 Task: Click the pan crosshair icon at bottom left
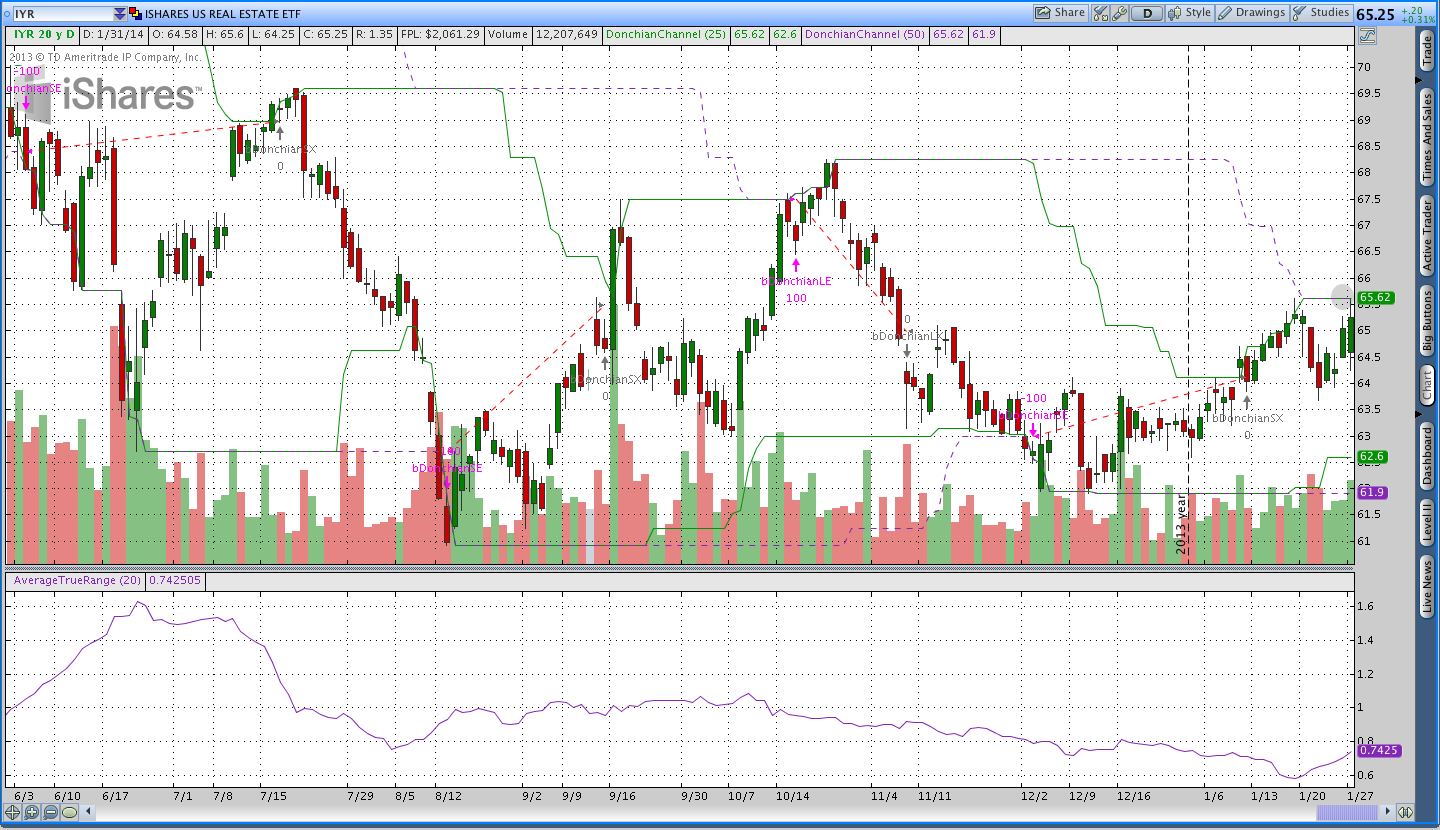[x=14, y=812]
